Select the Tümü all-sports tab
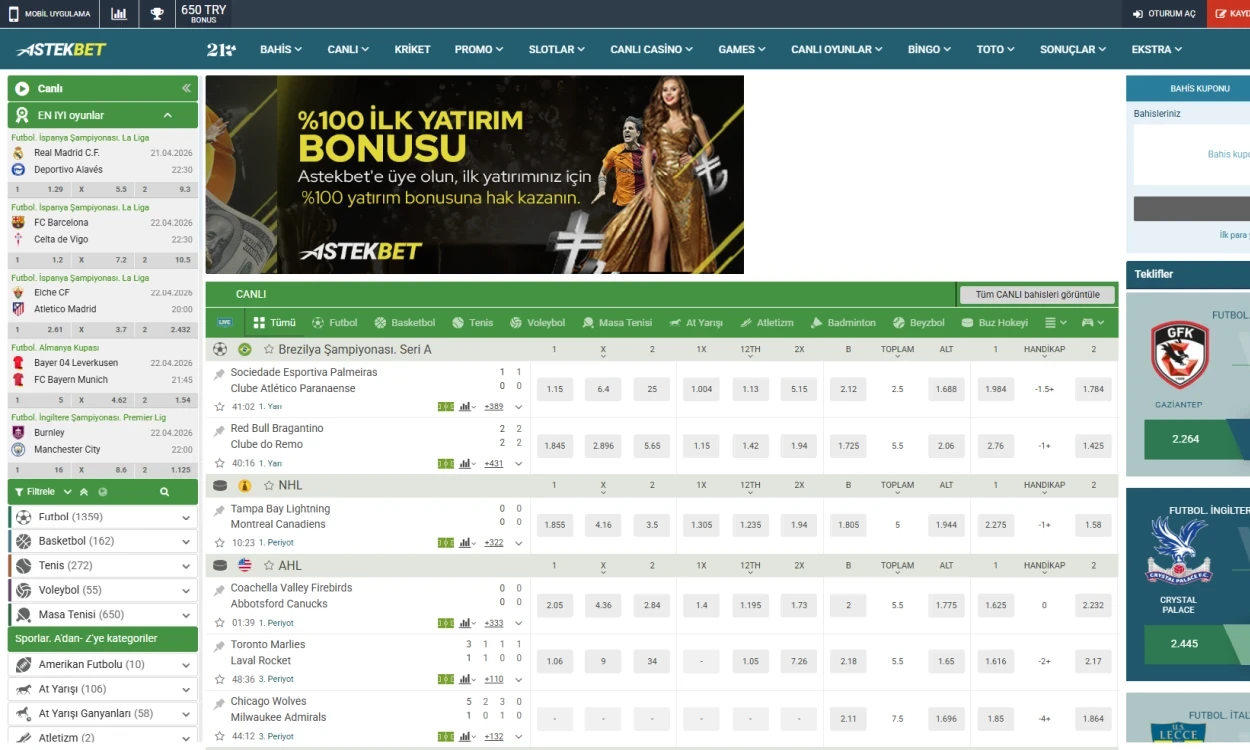Image resolution: width=1250 pixels, height=750 pixels. click(275, 323)
